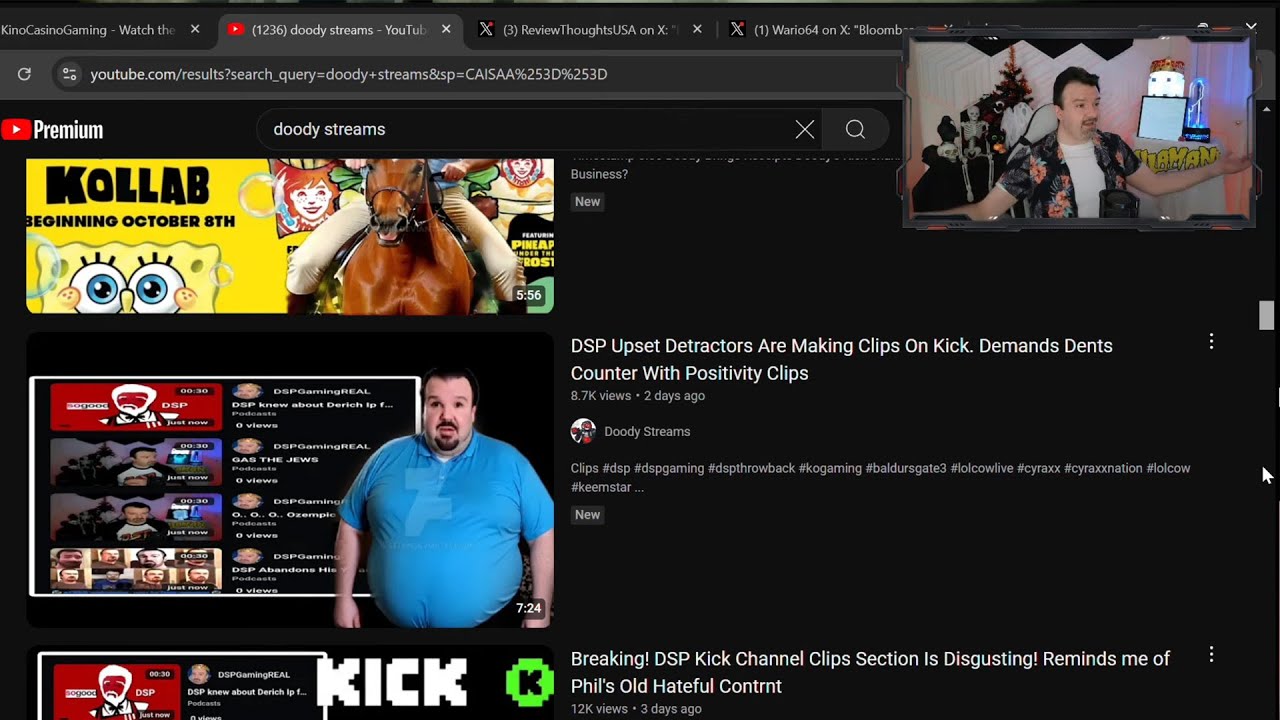
Task: Reload the page with the refresh icon
Action: pyautogui.click(x=24, y=74)
